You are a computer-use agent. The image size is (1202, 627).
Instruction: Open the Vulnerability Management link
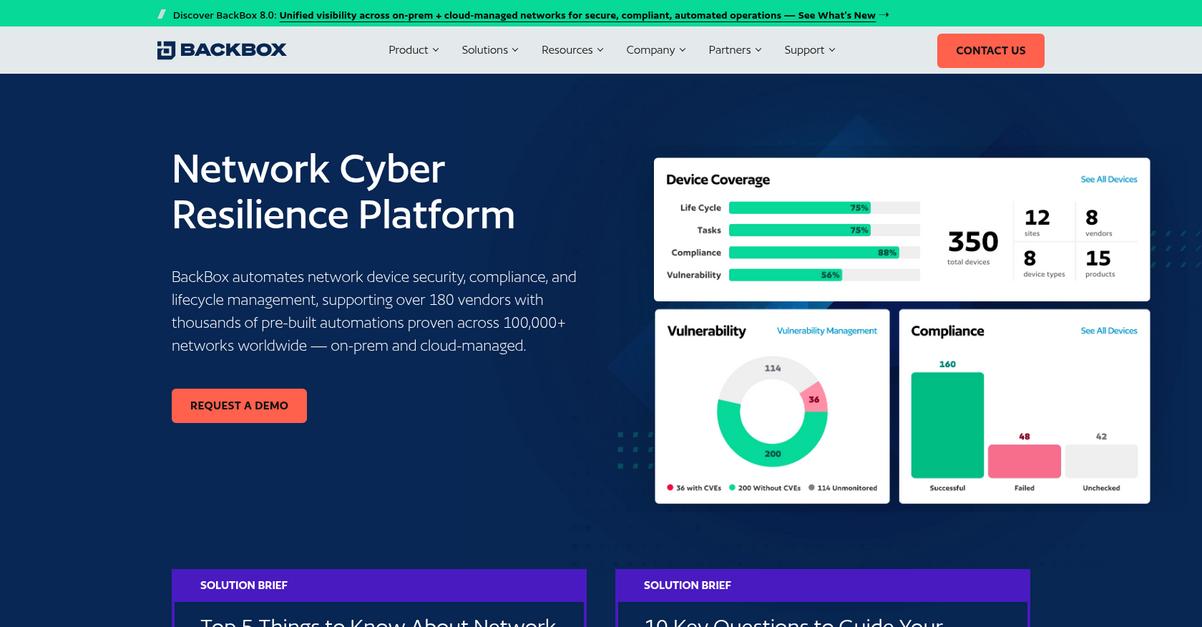827,331
